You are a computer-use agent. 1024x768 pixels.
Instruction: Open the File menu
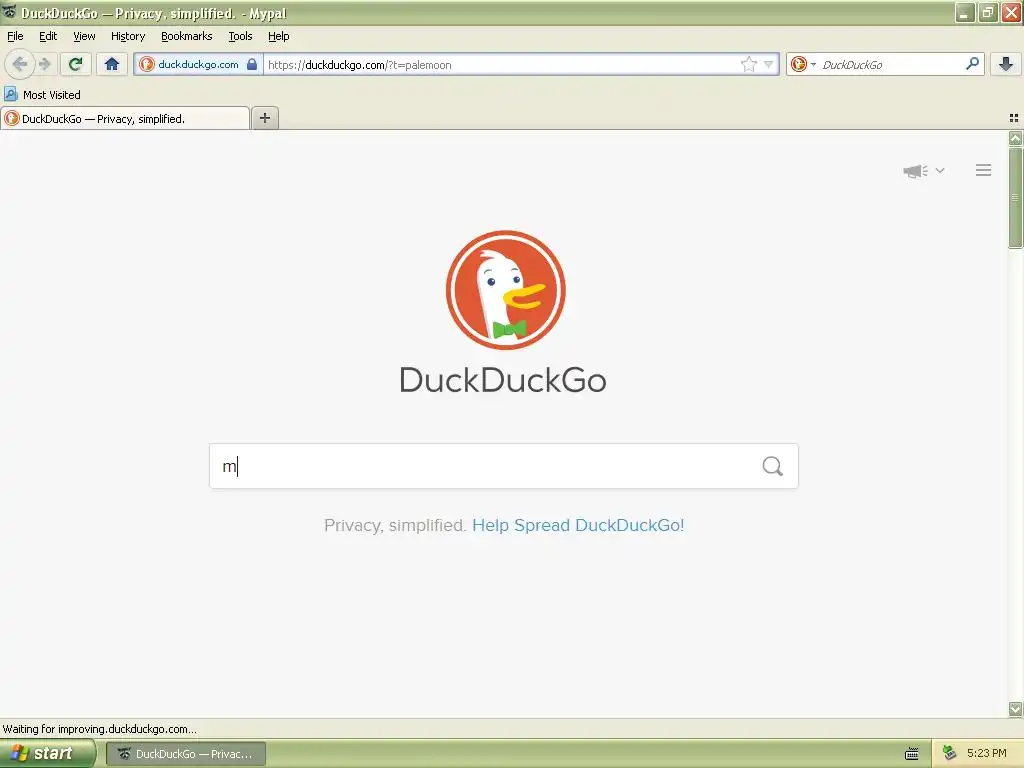(15, 36)
